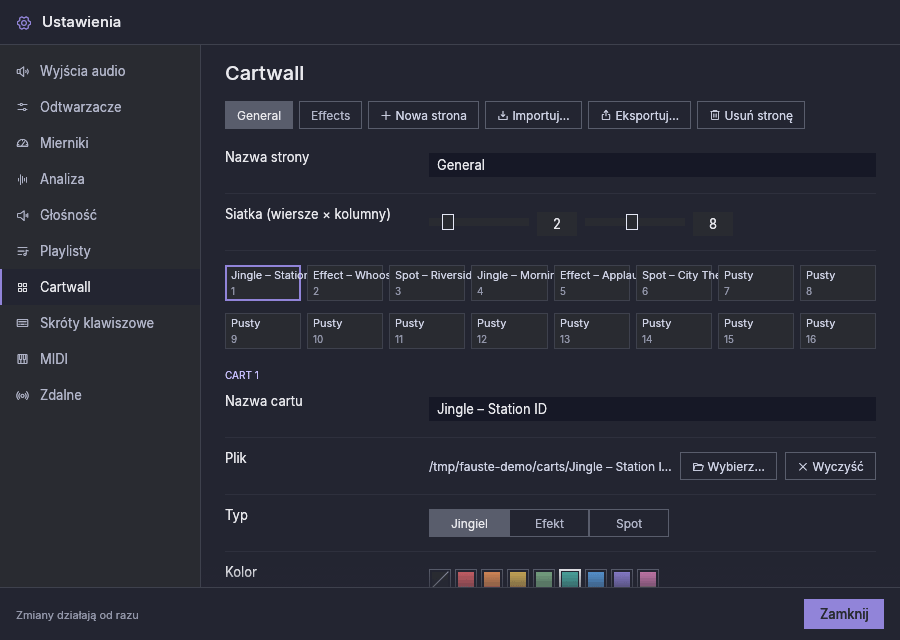Select empty cart slot Pusty 16
Viewport: 900px width, 640px height.
(838, 331)
